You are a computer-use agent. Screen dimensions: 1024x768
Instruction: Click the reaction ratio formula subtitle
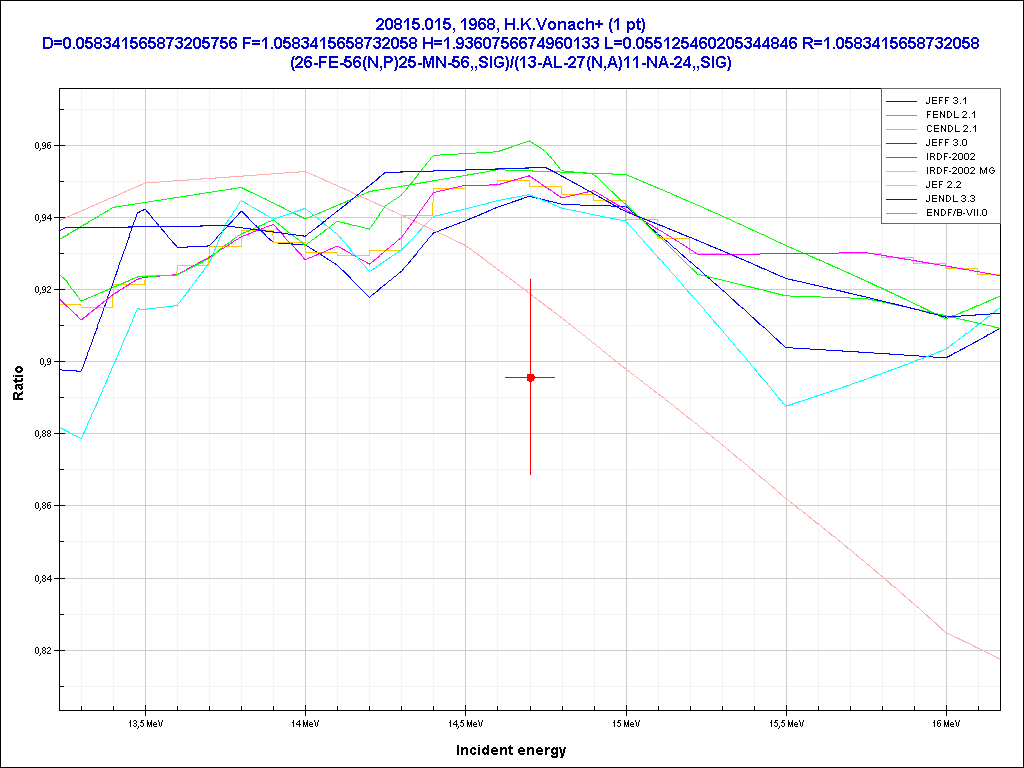point(510,62)
